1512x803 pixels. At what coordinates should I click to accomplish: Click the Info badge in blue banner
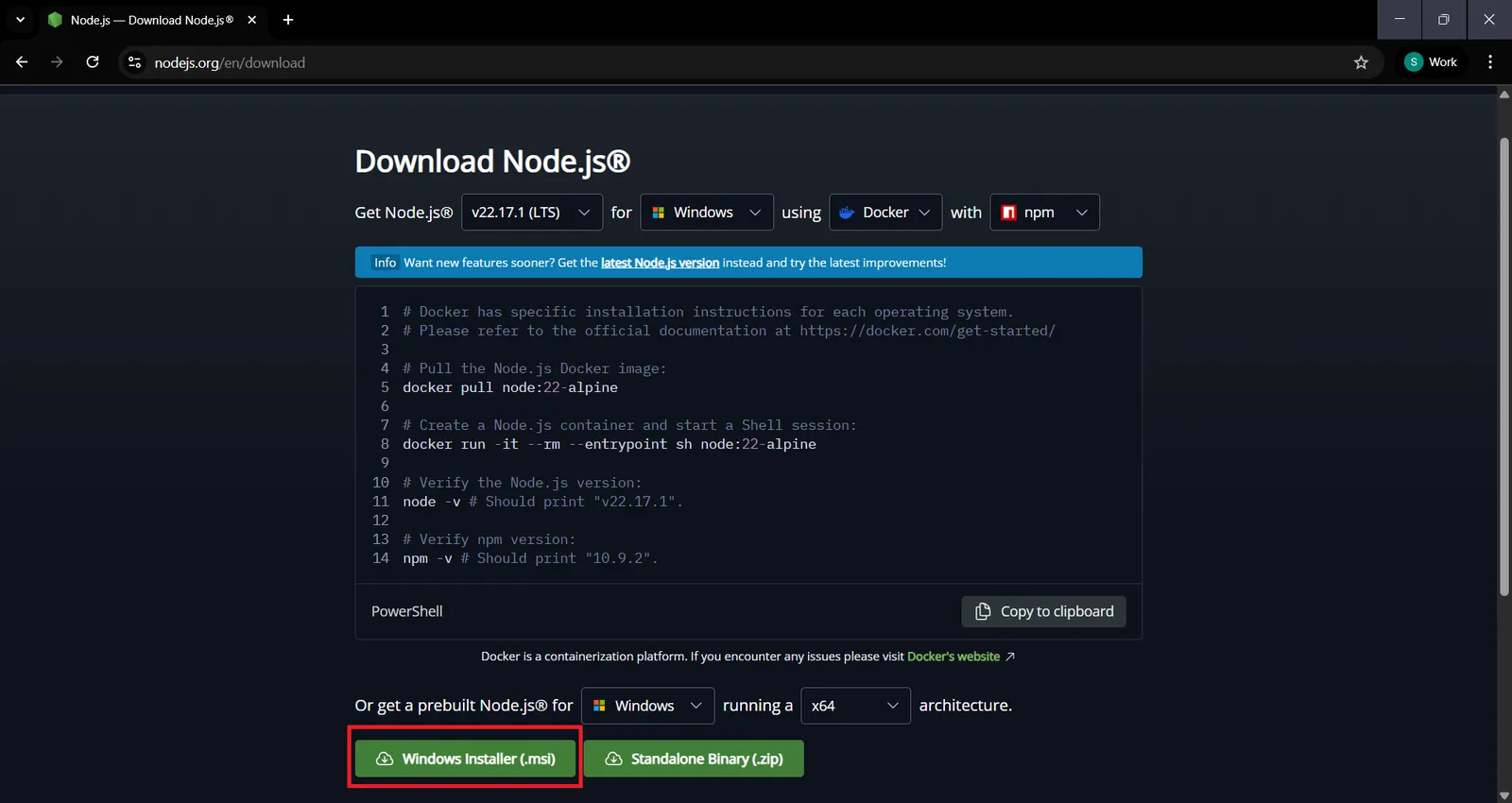[385, 263]
